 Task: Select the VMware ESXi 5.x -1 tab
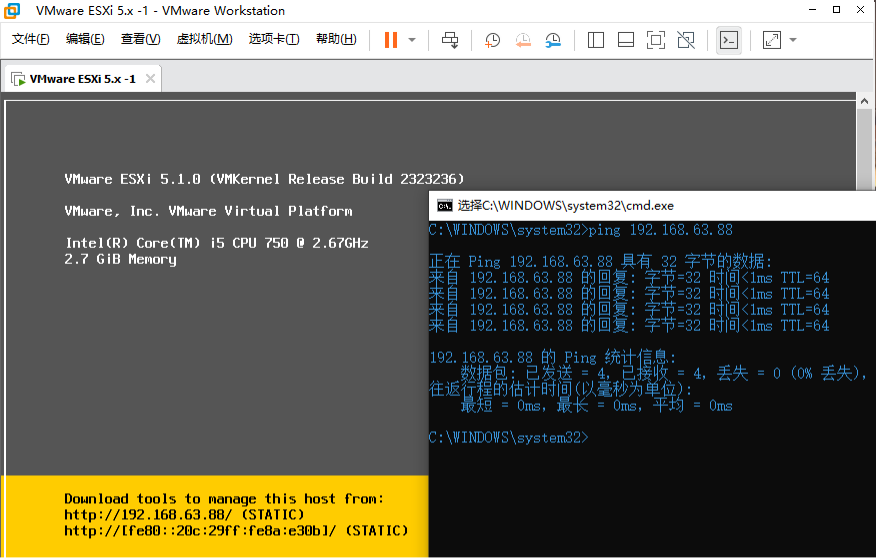click(83, 79)
